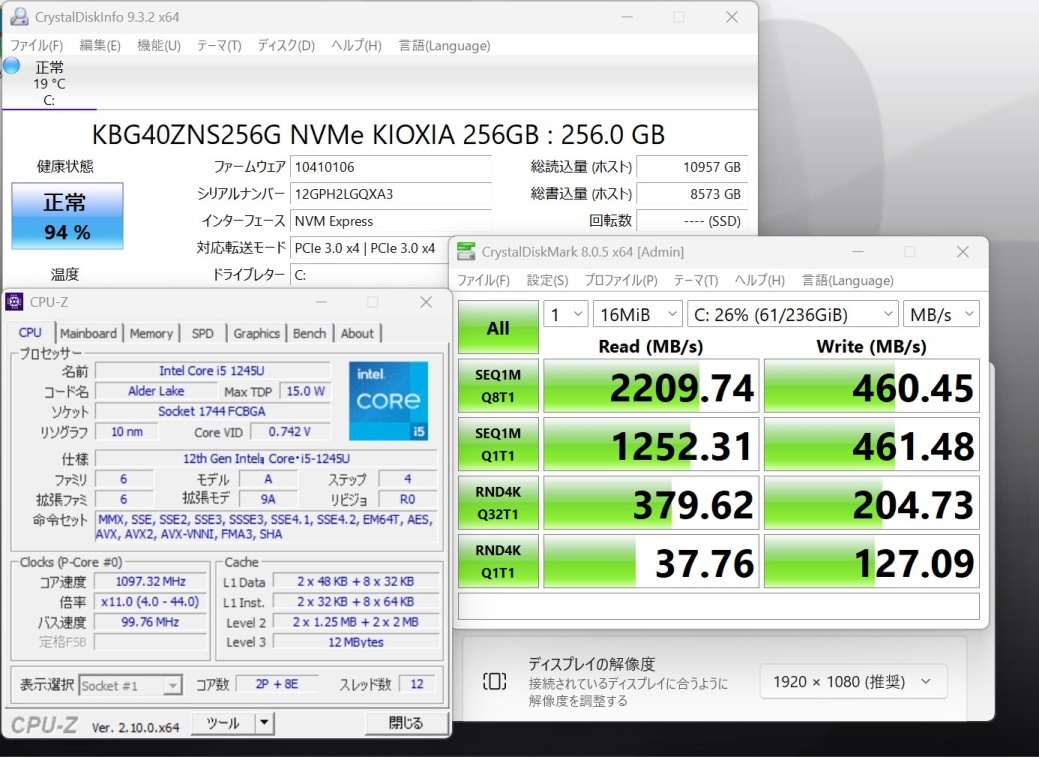Start the SEQ1M Q8T1 test
1039x757 pixels.
(498, 386)
